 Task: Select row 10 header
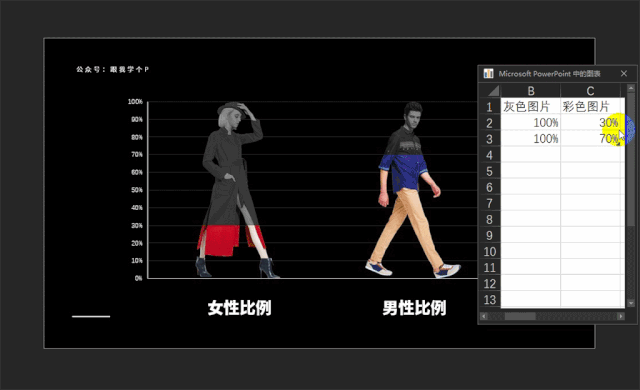489,251
